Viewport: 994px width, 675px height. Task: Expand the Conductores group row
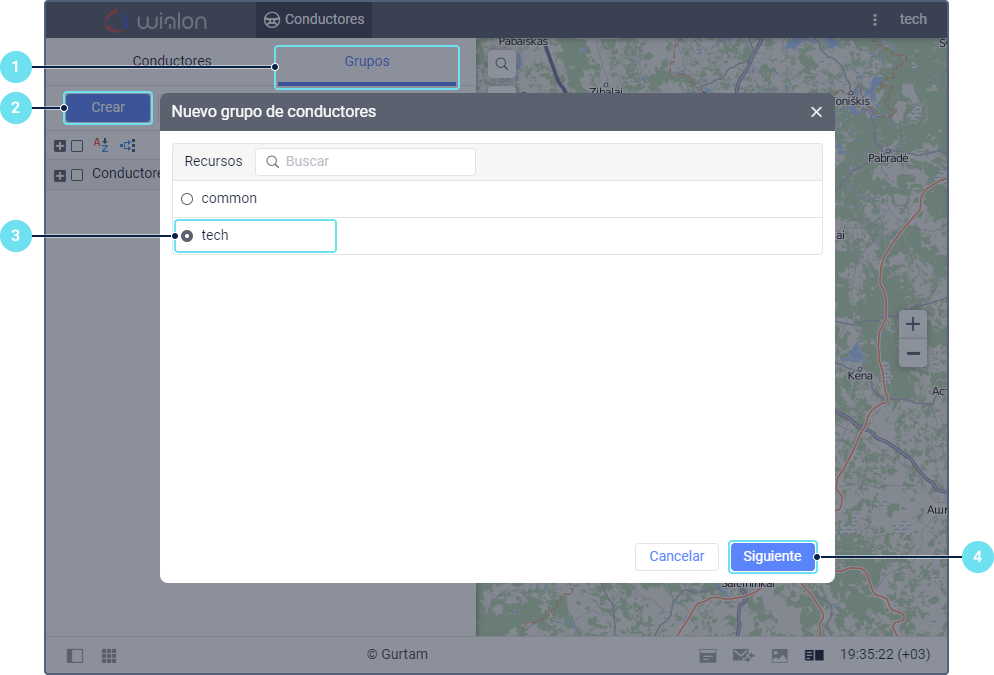pos(60,176)
